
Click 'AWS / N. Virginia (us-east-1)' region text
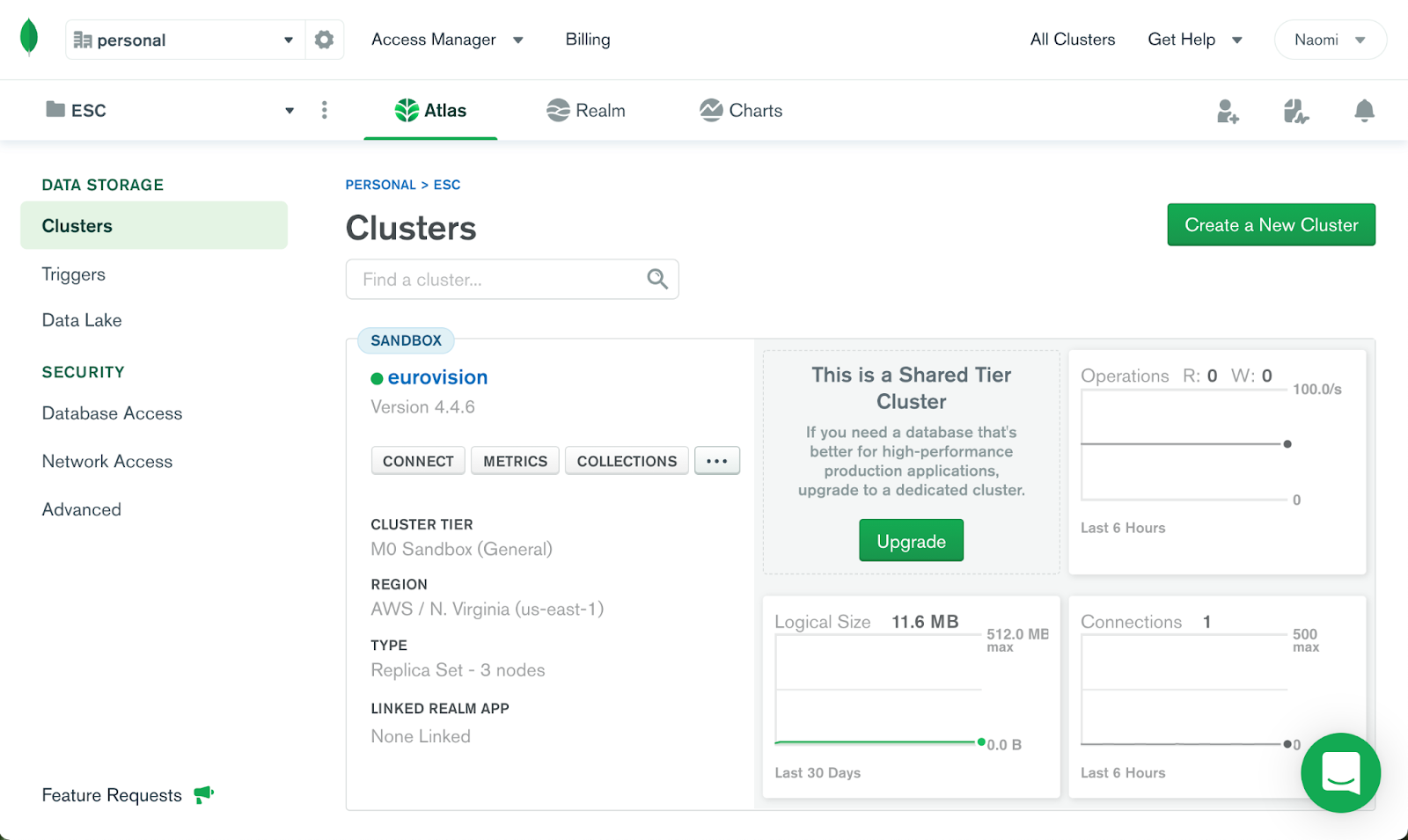487,609
